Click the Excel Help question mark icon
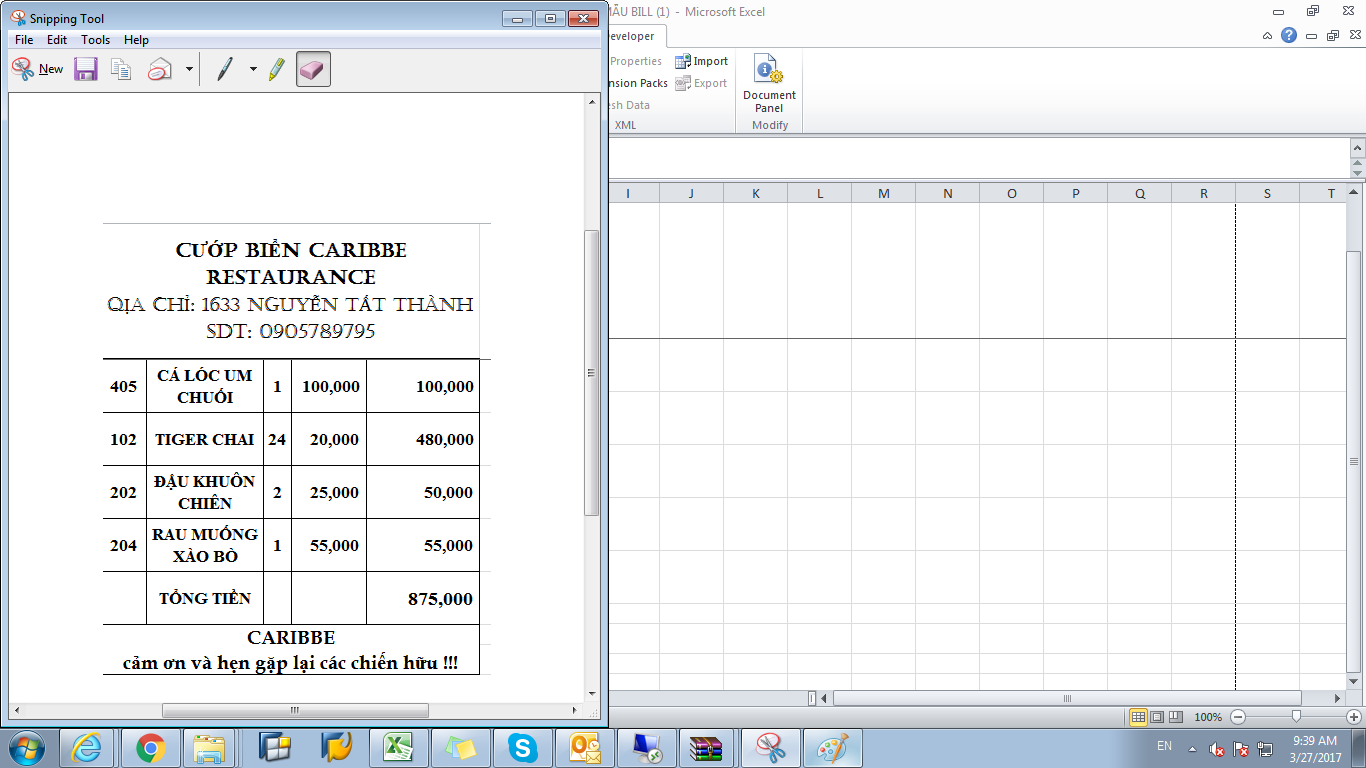The image size is (1366, 768). point(1289,35)
